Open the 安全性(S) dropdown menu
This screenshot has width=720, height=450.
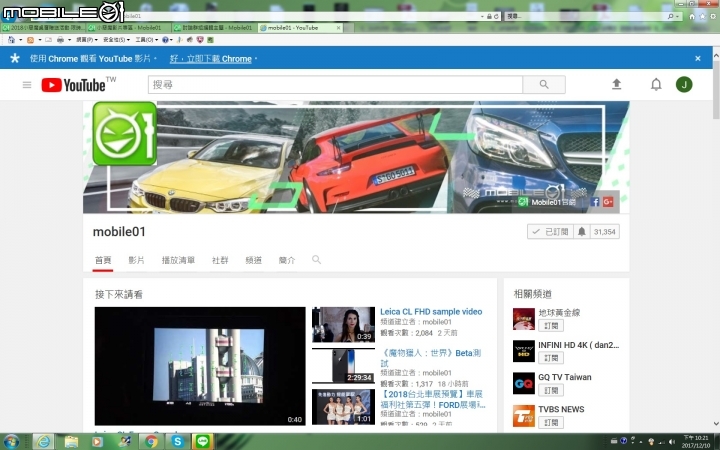coord(116,40)
